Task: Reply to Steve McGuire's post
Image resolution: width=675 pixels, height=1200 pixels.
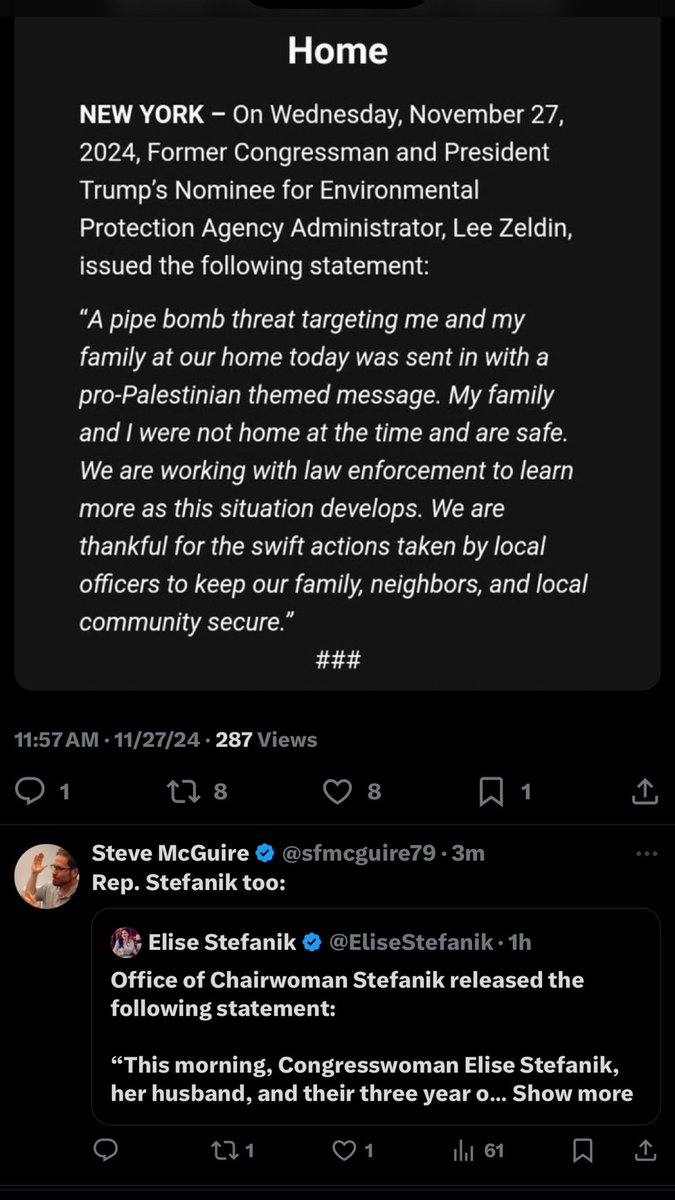Action: 105,1151
